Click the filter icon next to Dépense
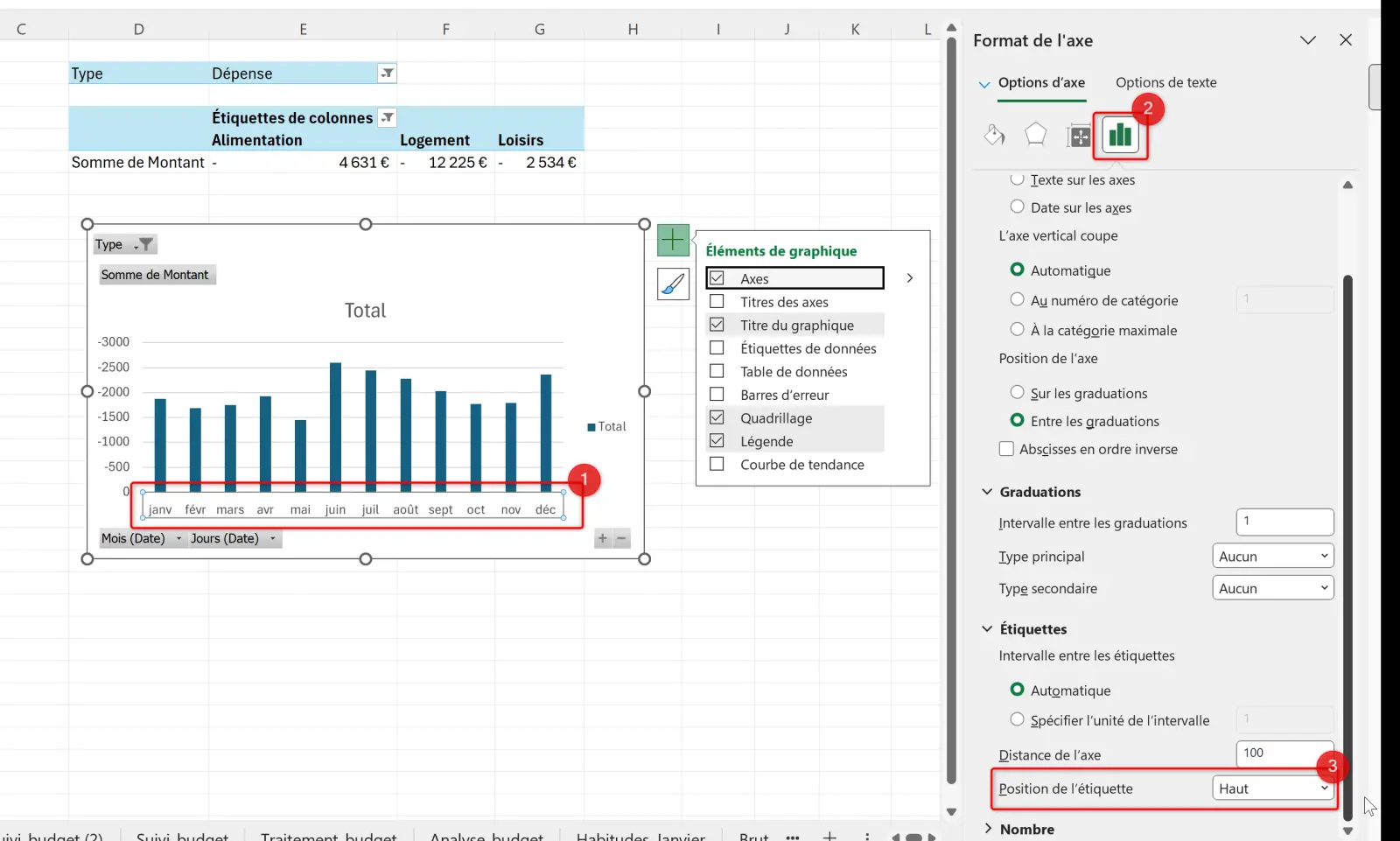This screenshot has width=1400, height=841. (x=387, y=74)
